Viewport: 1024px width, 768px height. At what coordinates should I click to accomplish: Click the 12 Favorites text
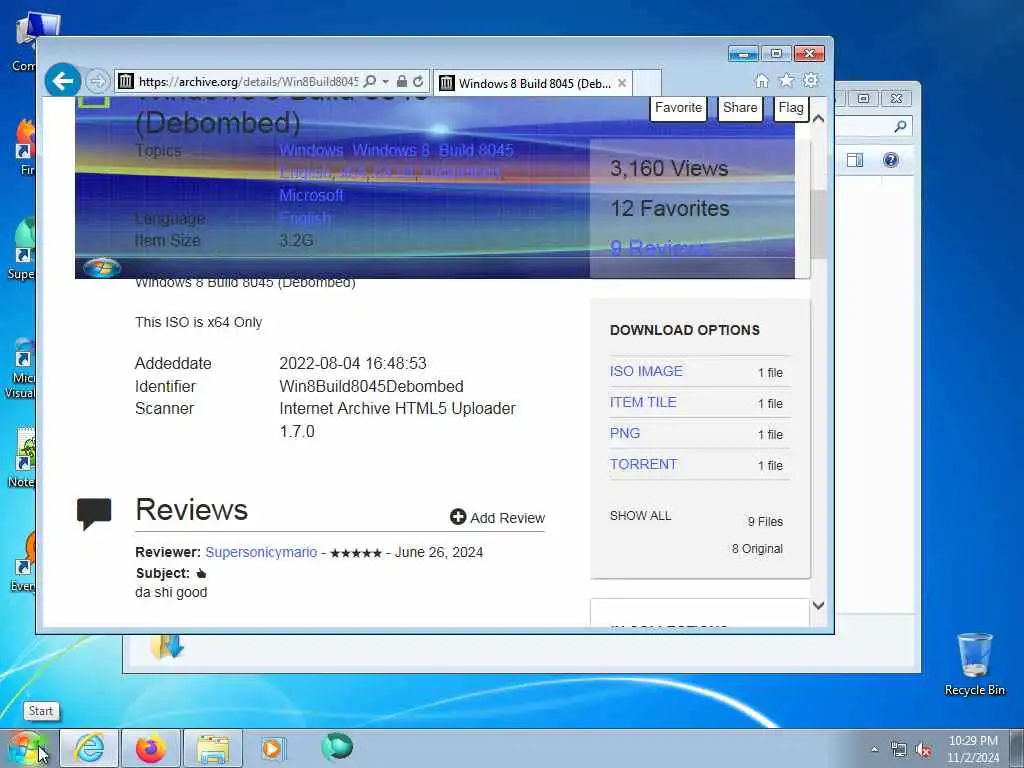pos(669,208)
